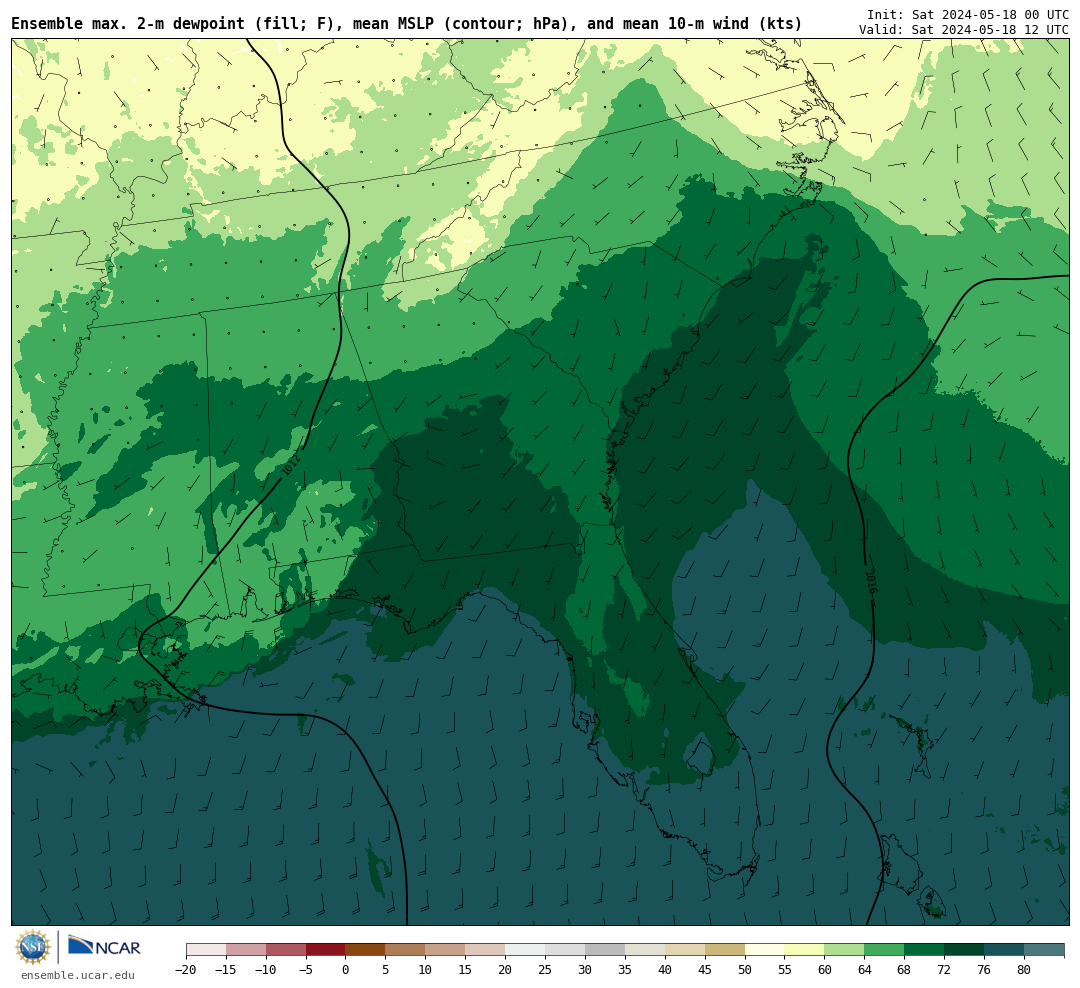Click the colorbar tick label 76
1080x988 pixels.
[x=984, y=970]
